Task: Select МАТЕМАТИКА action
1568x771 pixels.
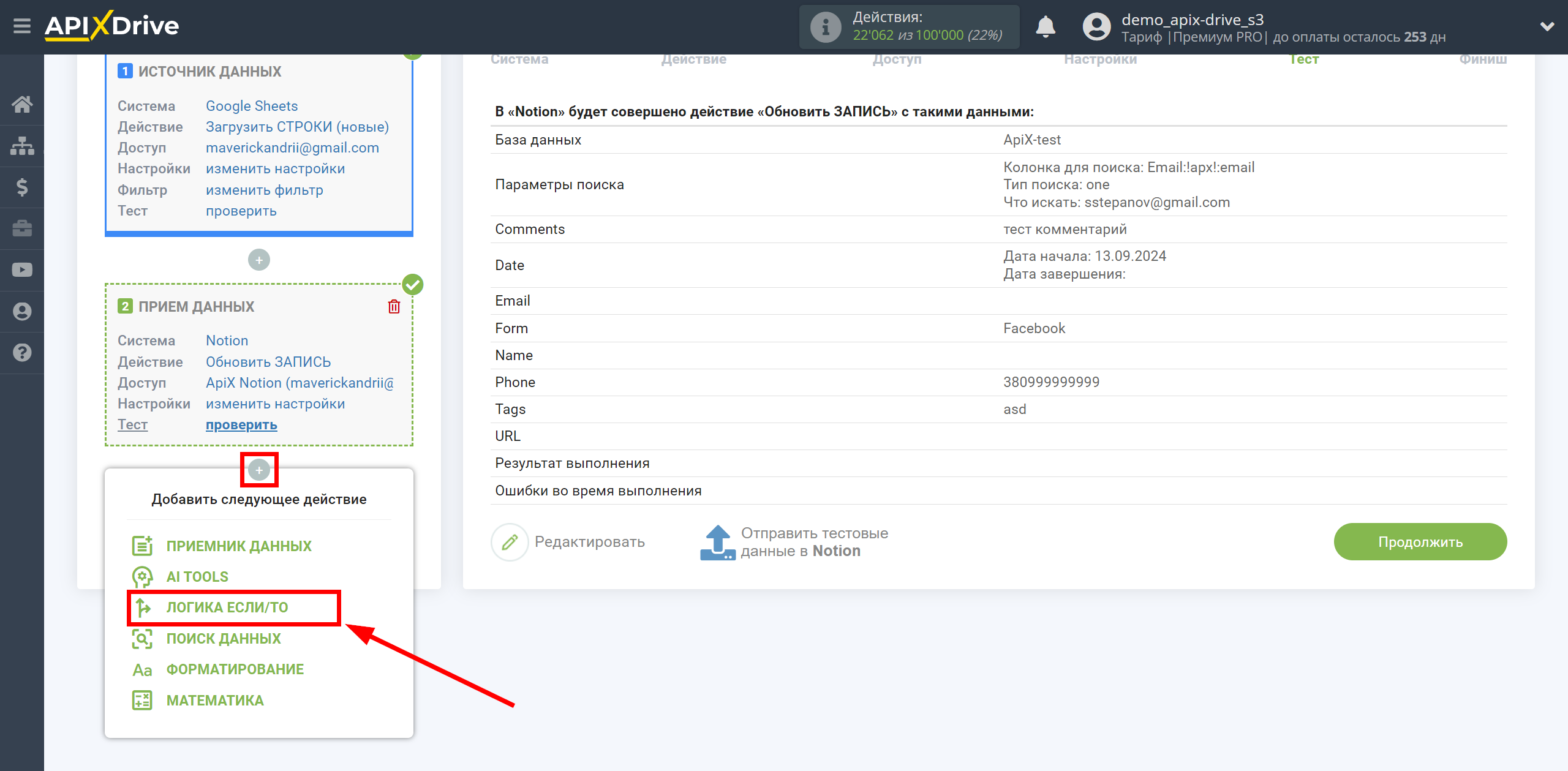Action: (x=215, y=701)
